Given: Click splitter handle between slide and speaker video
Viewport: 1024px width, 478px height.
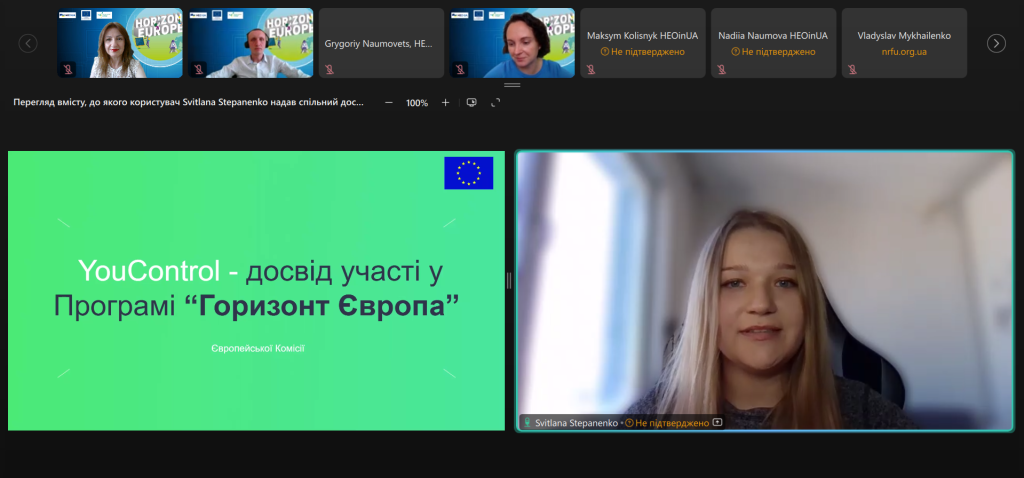Looking at the screenshot, I should pyautogui.click(x=509, y=281).
